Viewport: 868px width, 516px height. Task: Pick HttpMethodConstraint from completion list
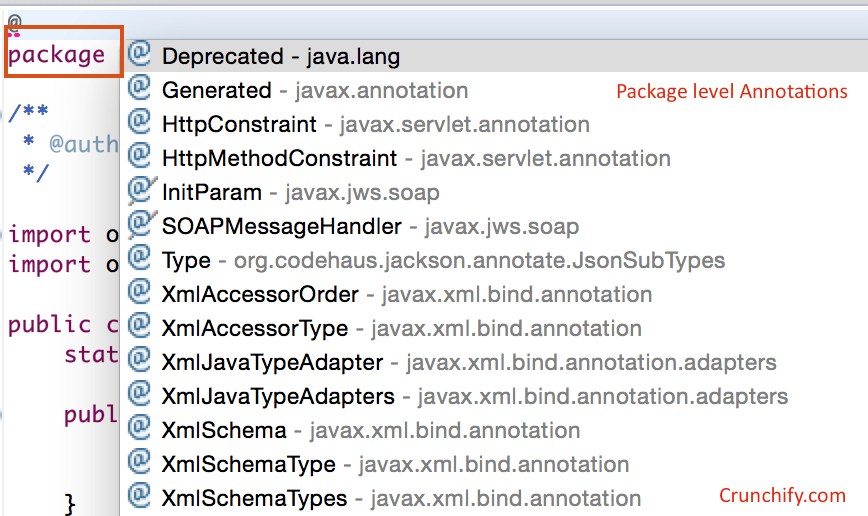pos(415,158)
